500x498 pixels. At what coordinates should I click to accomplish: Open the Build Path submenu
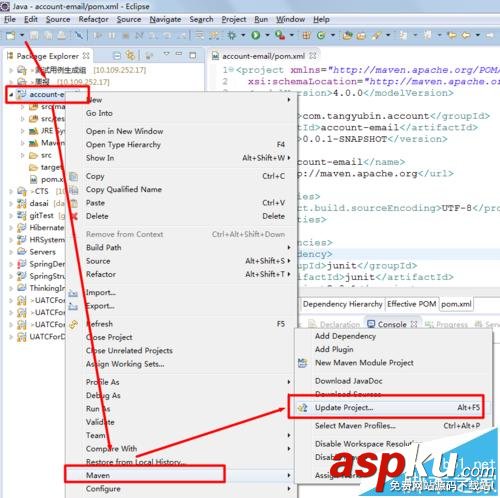(x=180, y=248)
